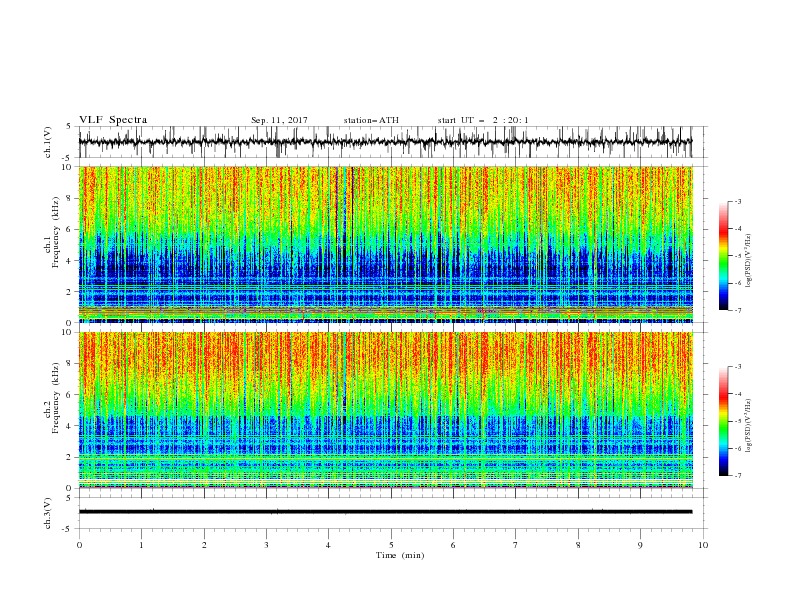The image size is (792, 612).
Task: Click the "-7" tick on the ch.2 colorbar
Action: 738,476
